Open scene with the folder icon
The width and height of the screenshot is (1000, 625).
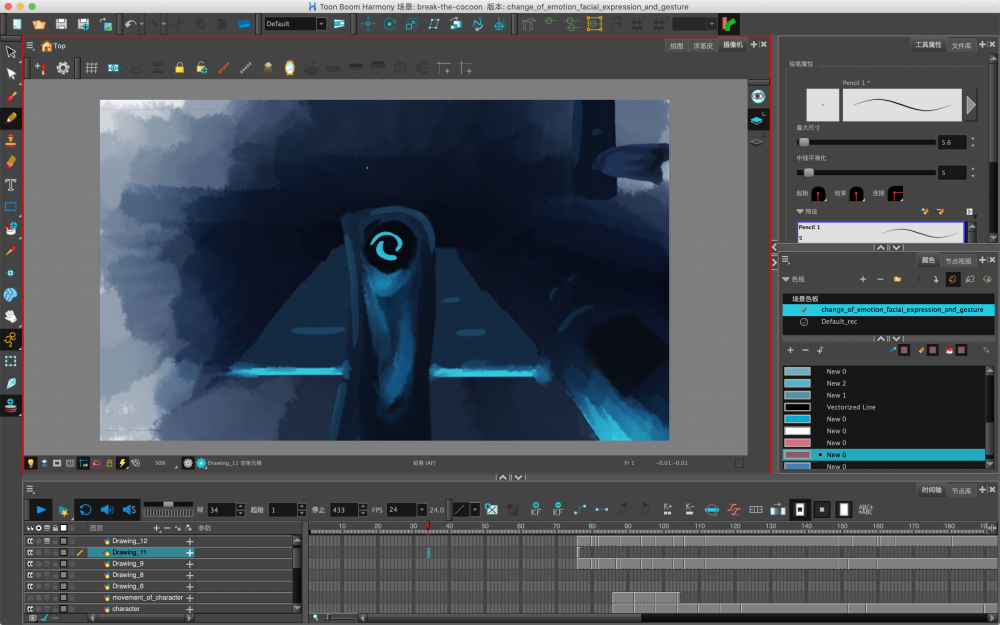point(39,24)
